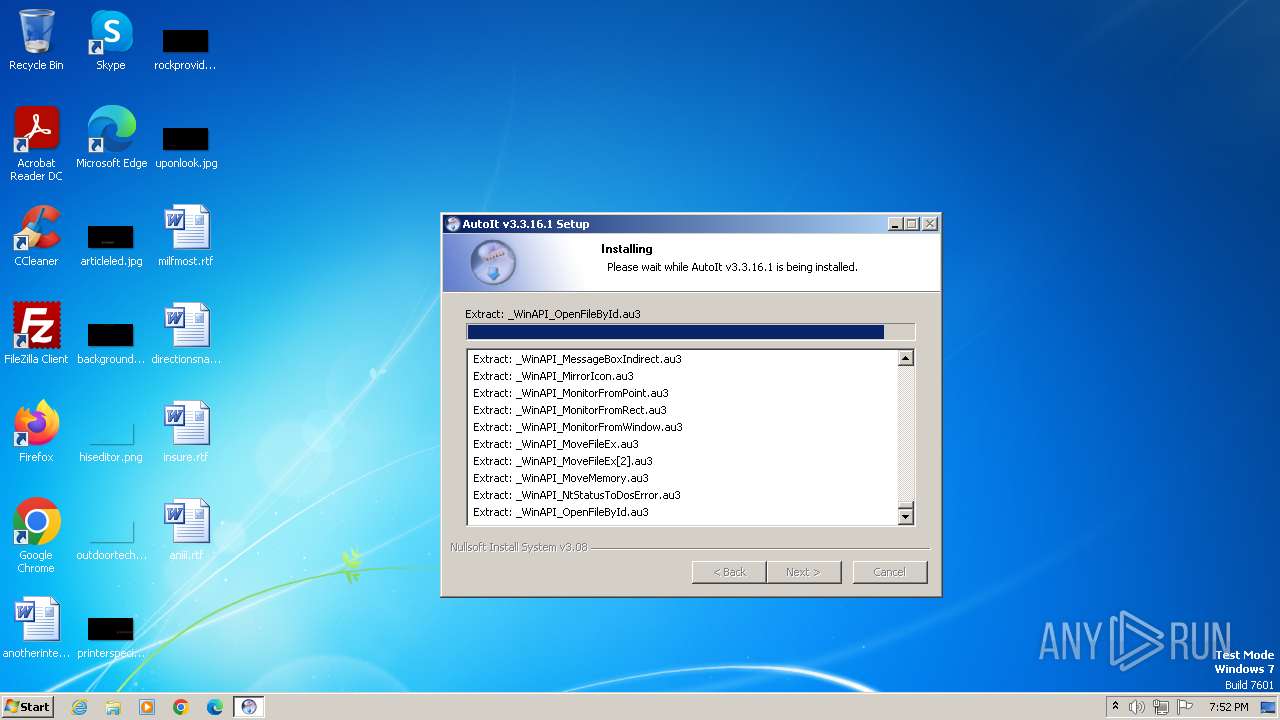Click log line _WinAPI_MonitorFromPoint.au3
This screenshot has height=720, width=1280.
tap(571, 393)
